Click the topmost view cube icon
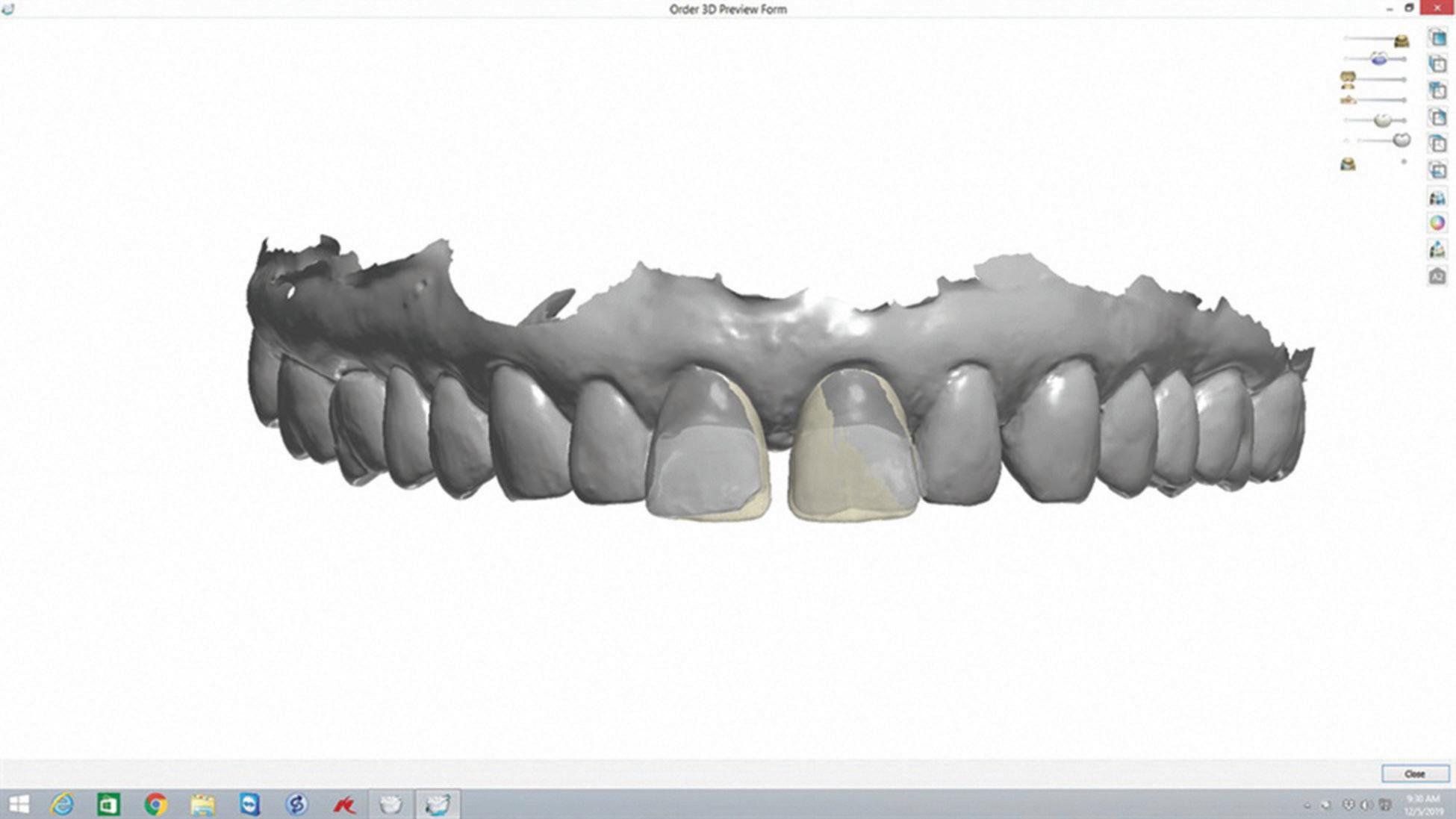Image resolution: width=1456 pixels, height=819 pixels. tap(1437, 37)
